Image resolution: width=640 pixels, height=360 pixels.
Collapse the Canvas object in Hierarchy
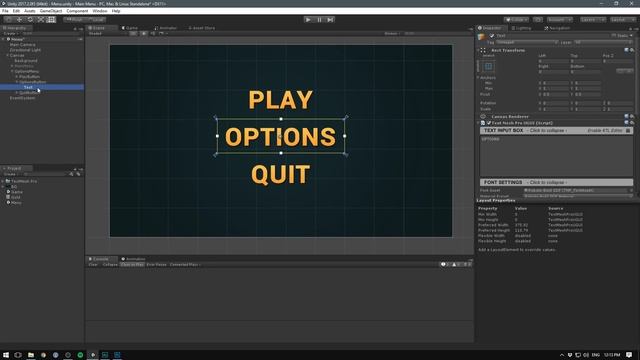pos(7,55)
